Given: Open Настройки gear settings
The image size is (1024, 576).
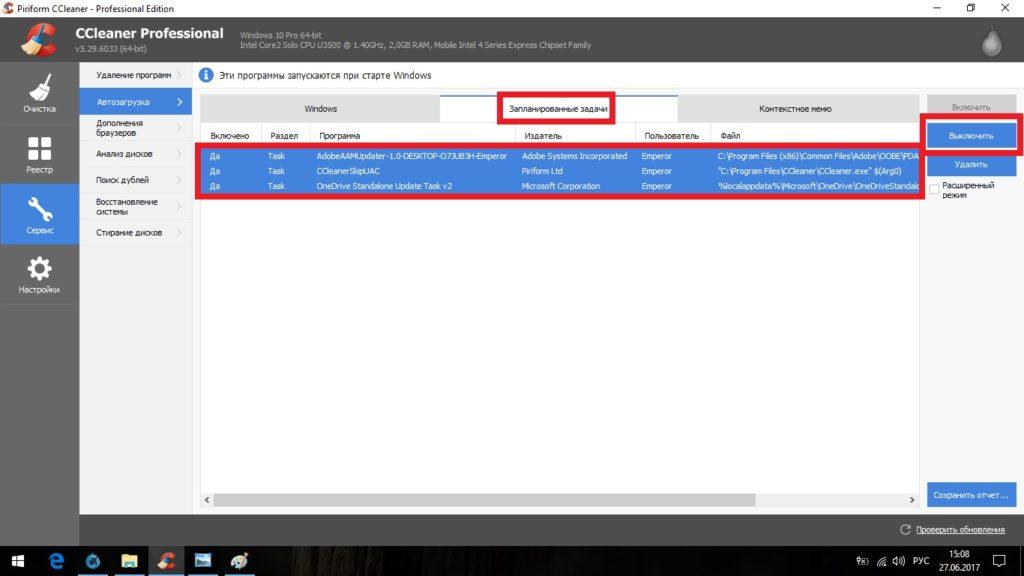Looking at the screenshot, I should (x=39, y=274).
